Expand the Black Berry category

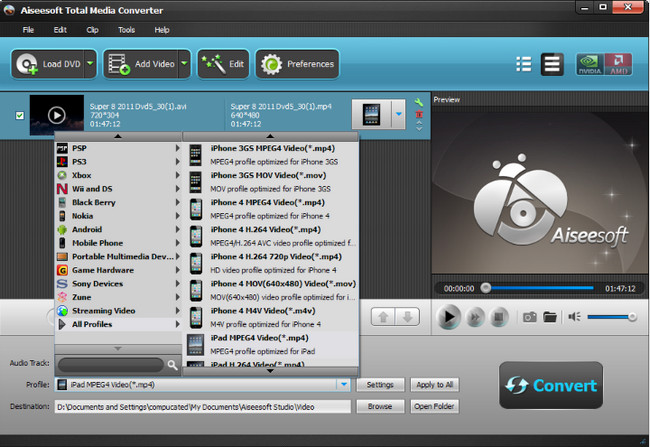(119, 202)
